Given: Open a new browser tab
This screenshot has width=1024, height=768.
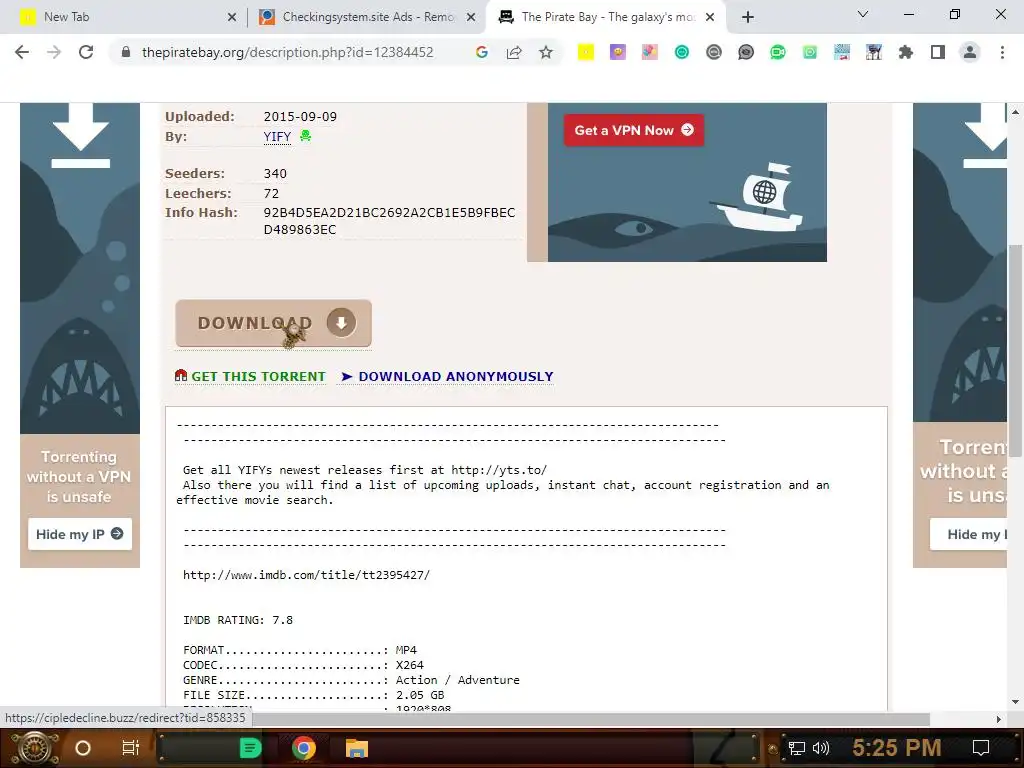Looking at the screenshot, I should point(748,17).
